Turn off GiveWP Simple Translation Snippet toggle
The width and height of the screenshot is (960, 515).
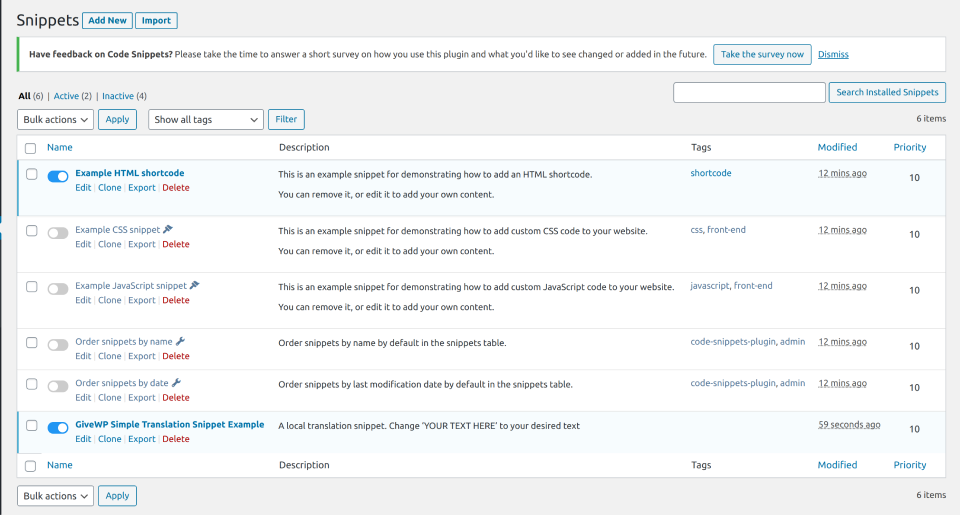coord(58,427)
